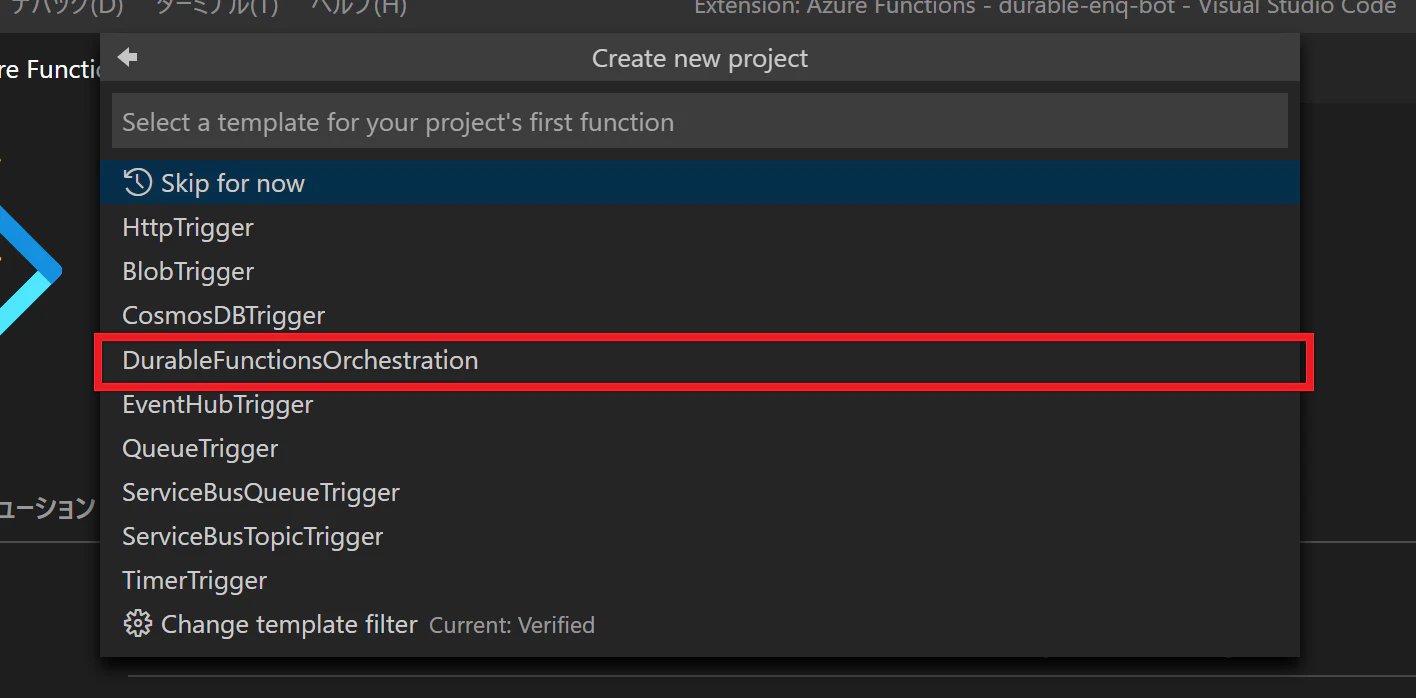The image size is (1416, 698).
Task: Click Skip for now option
Action: (700, 183)
